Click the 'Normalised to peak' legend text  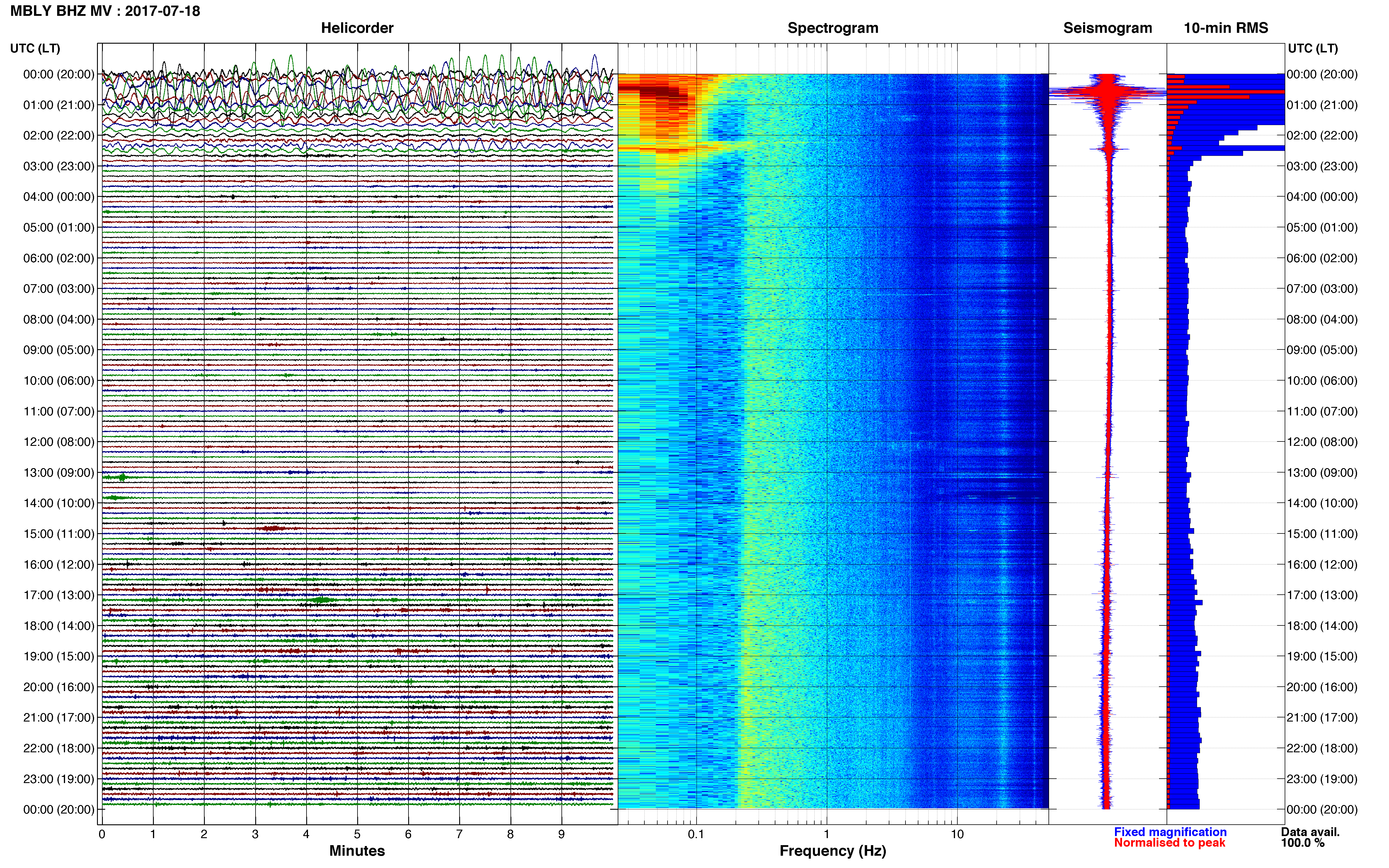pyautogui.click(x=1170, y=843)
